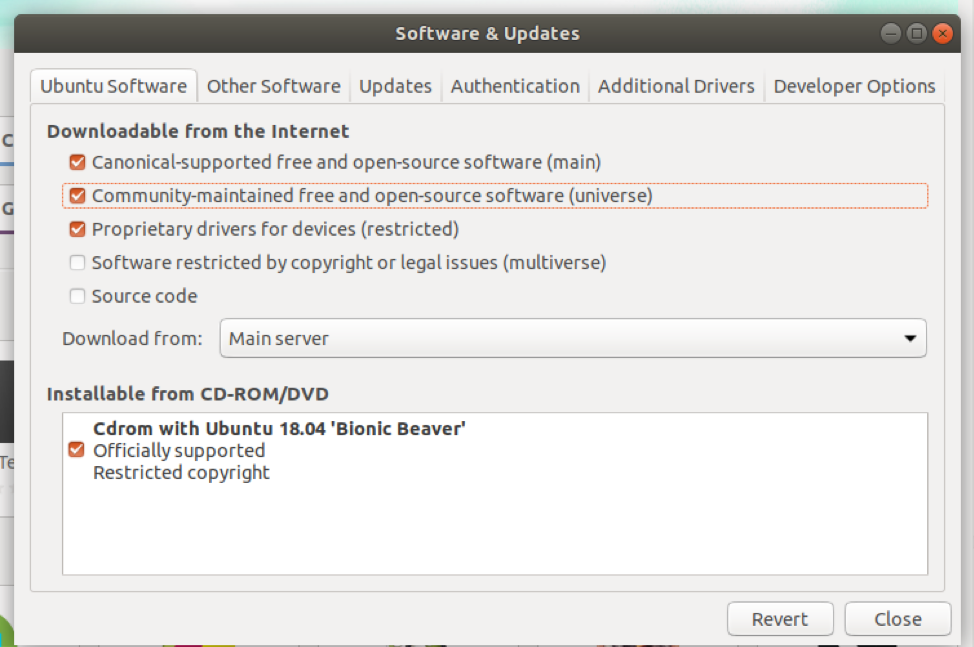Click the Revert button
Screen dimensions: 974x647
780,619
